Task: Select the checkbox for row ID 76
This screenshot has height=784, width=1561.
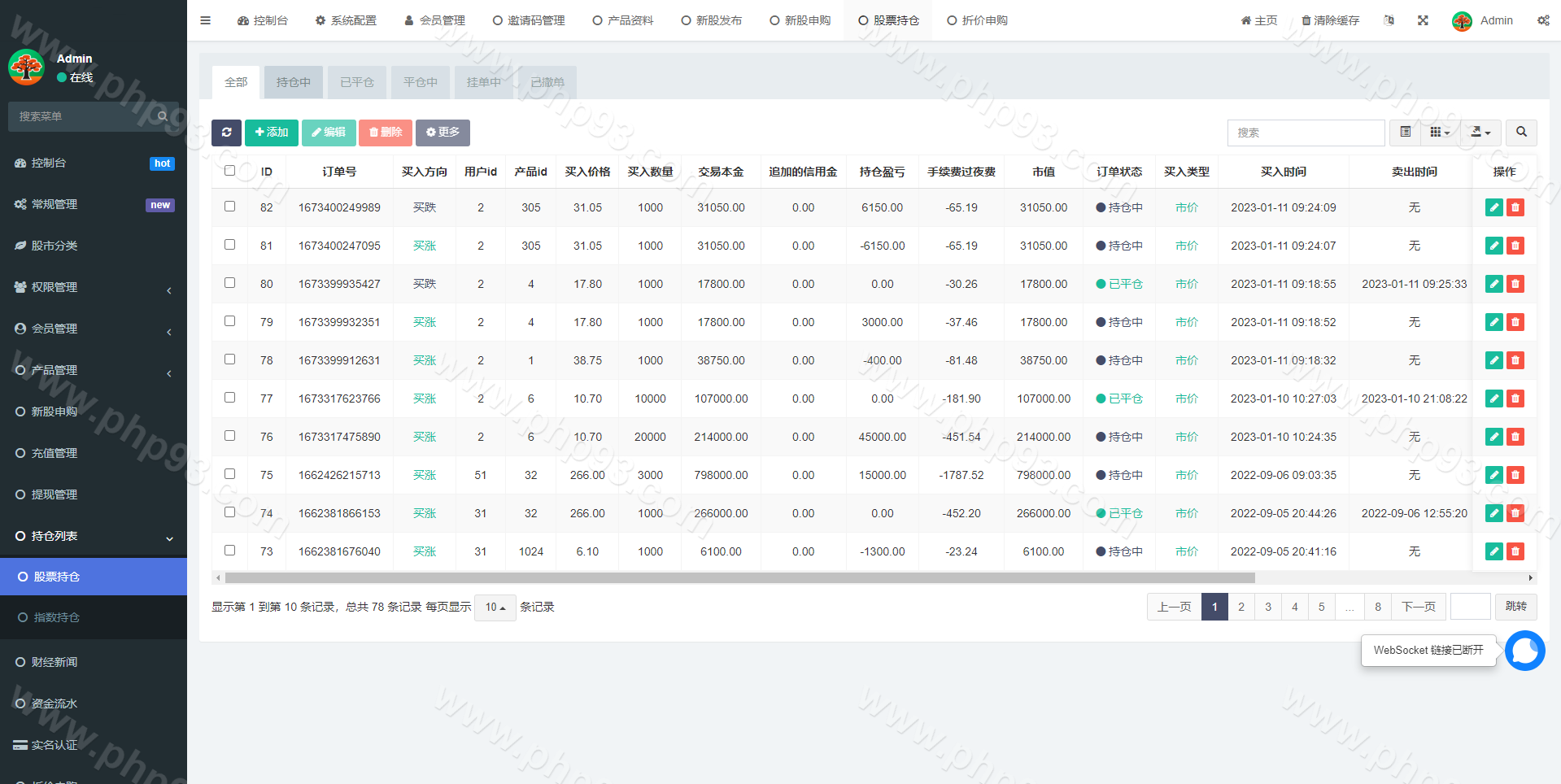Action: point(230,436)
